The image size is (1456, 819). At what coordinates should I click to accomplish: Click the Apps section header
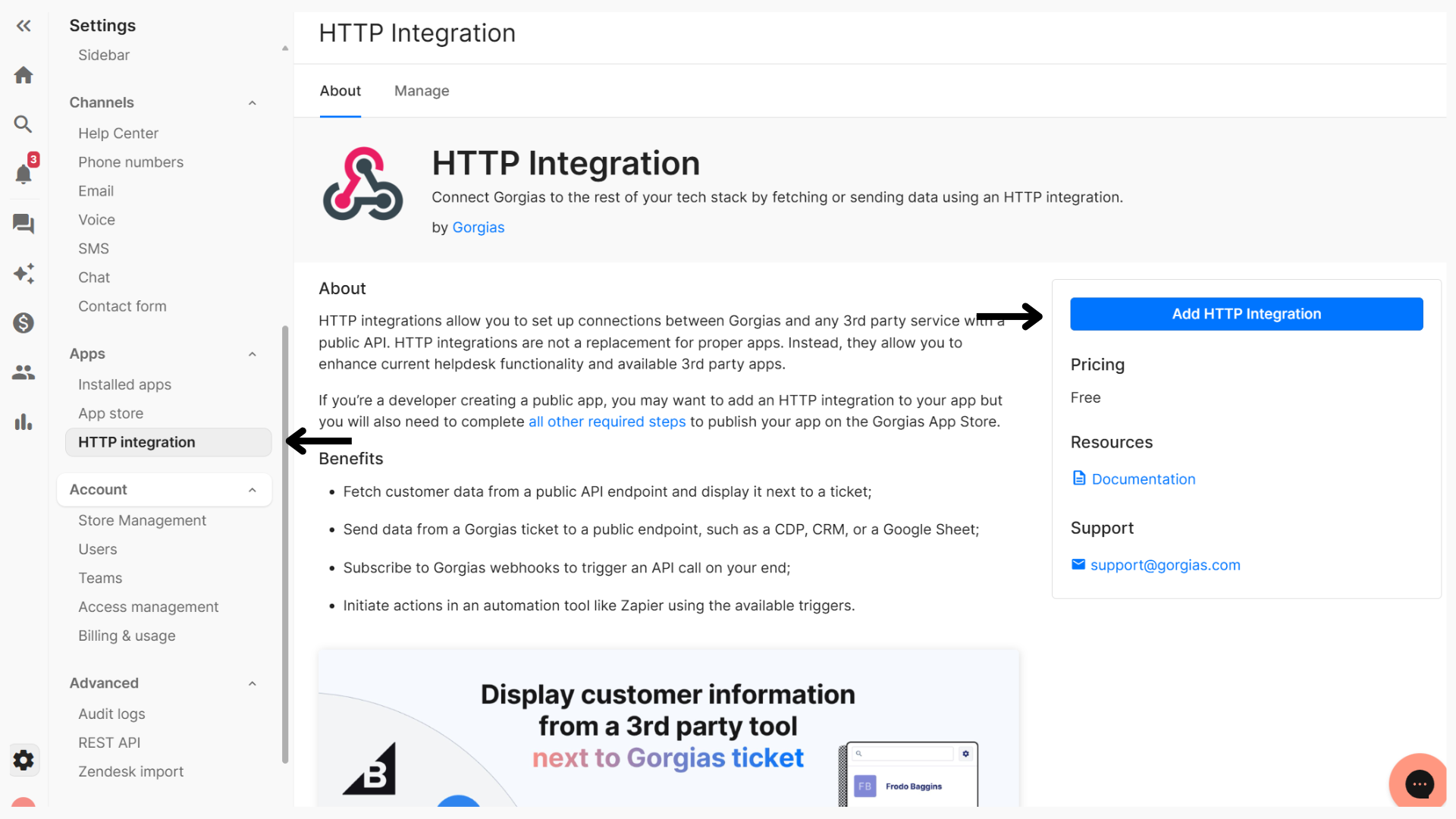[87, 354]
